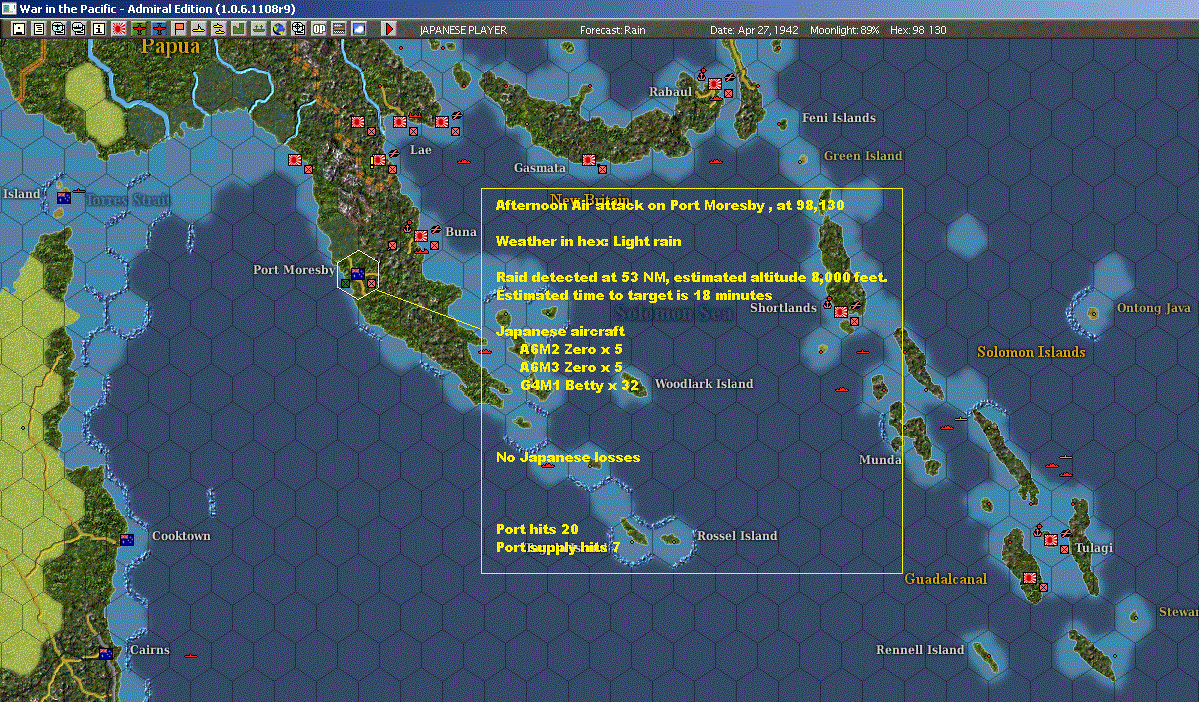Image resolution: width=1199 pixels, height=702 pixels.
Task: Click the globe toolbar icon
Action: coord(278,29)
